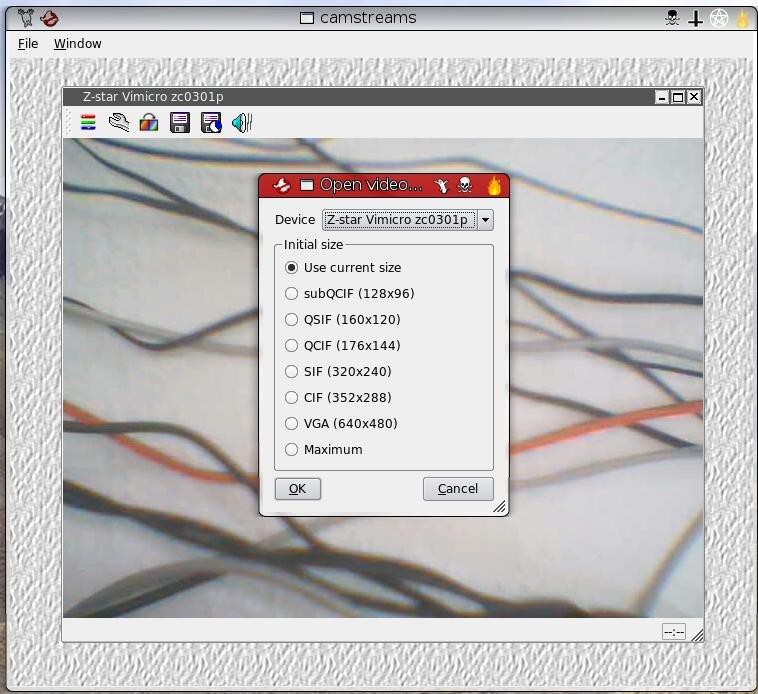Click the floppy disk save snapshot icon
Screen dimensions: 758x694
tap(180, 122)
